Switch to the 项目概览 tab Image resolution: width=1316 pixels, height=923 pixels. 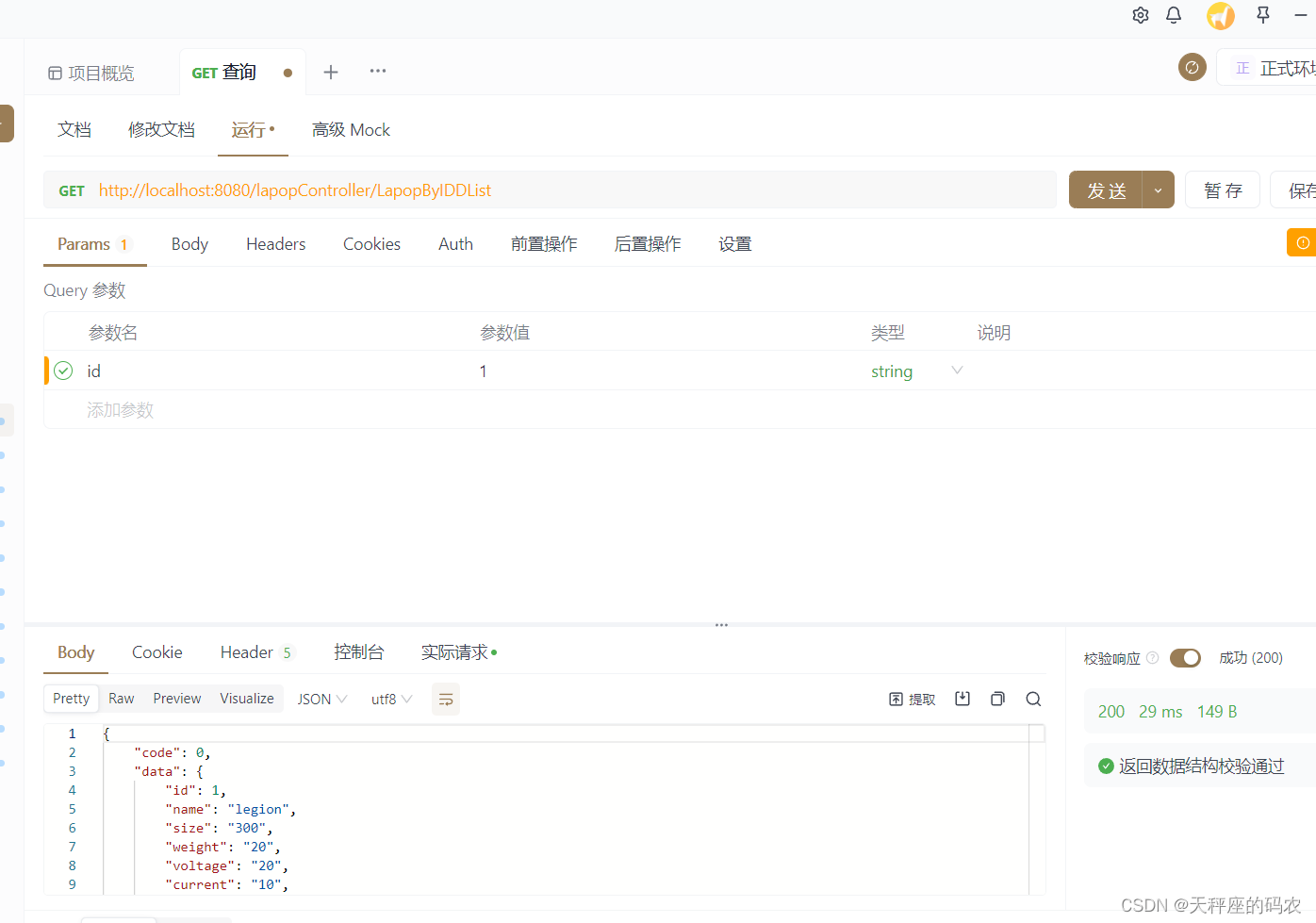(x=91, y=73)
